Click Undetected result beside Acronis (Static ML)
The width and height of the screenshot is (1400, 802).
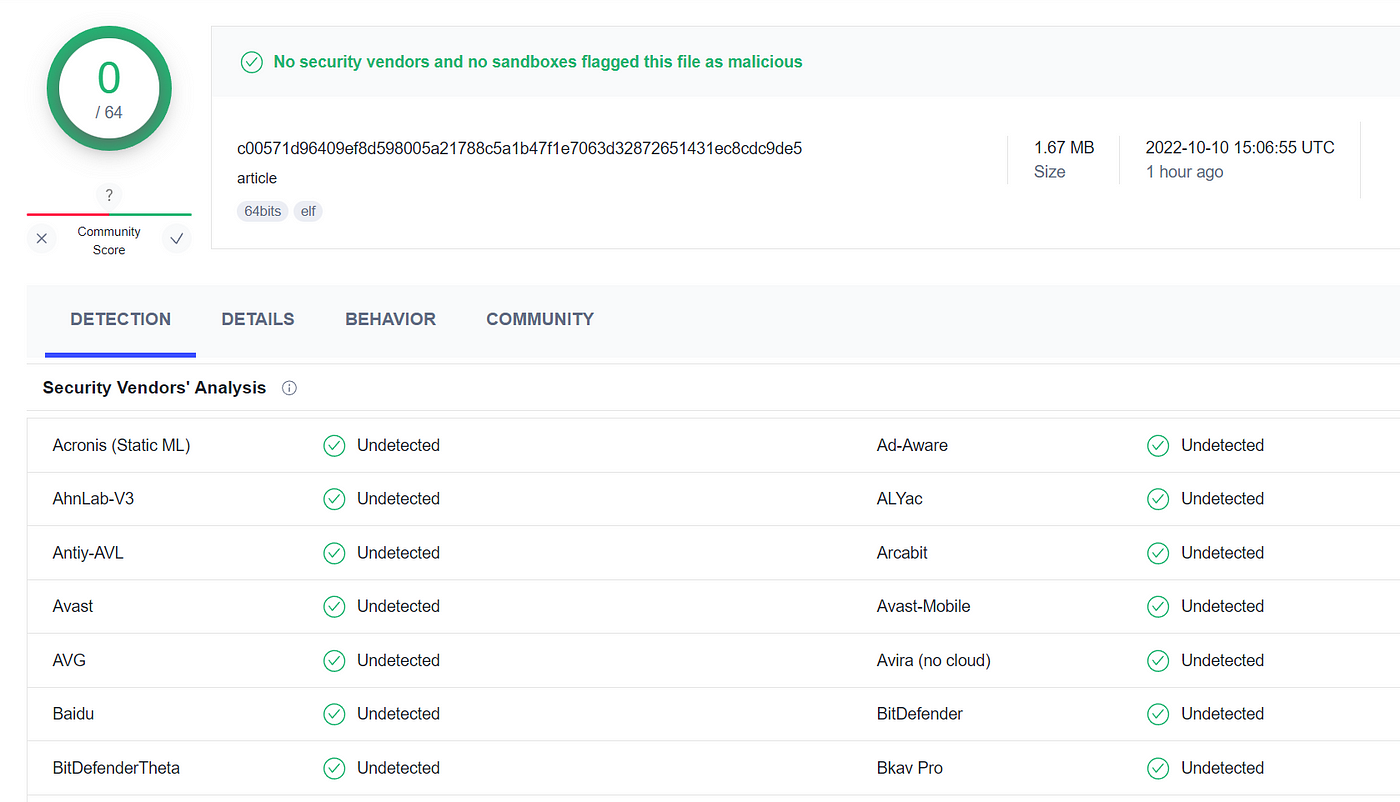pyautogui.click(x=398, y=446)
